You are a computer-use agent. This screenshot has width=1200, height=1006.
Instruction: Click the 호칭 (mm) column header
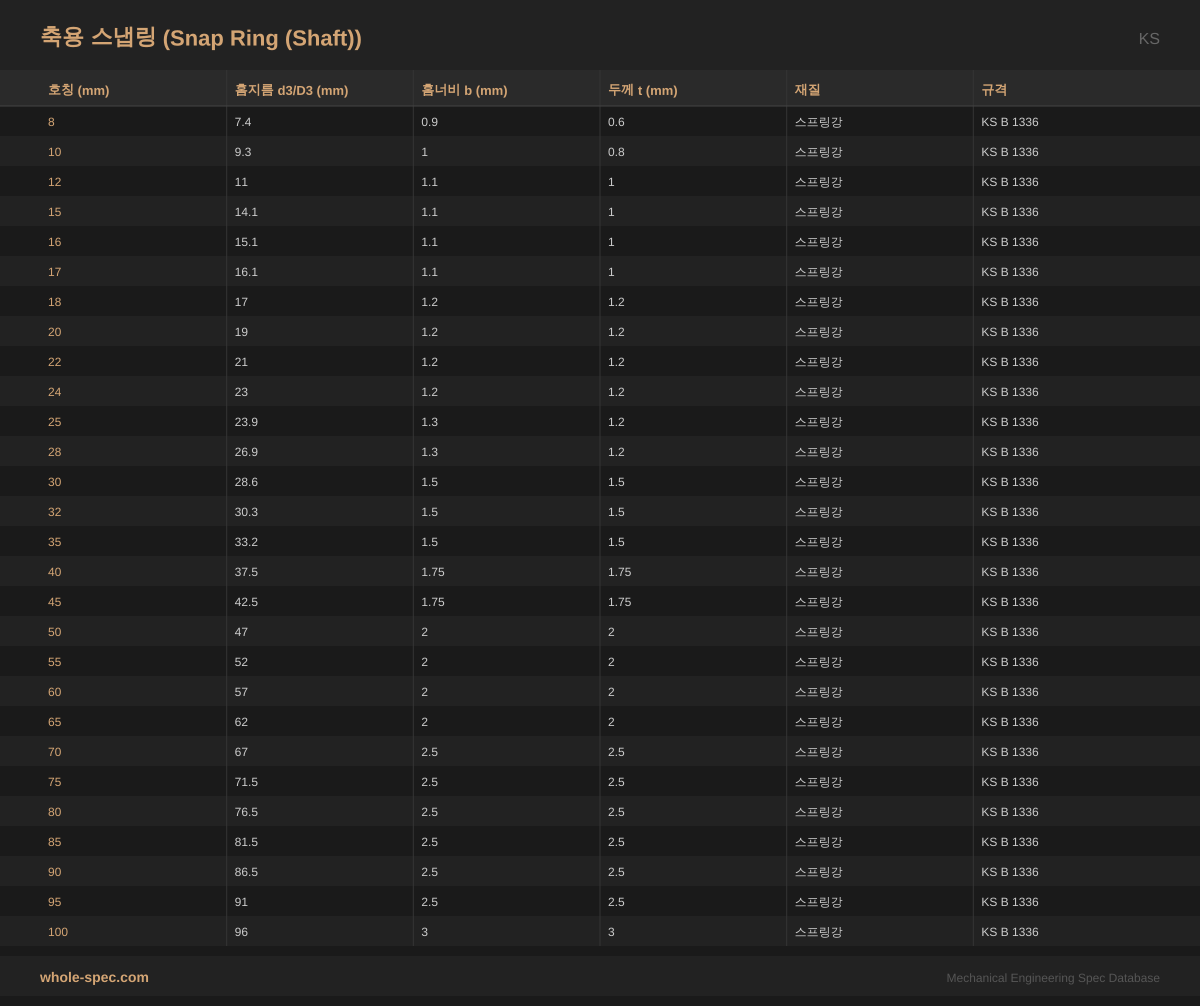coord(78,90)
